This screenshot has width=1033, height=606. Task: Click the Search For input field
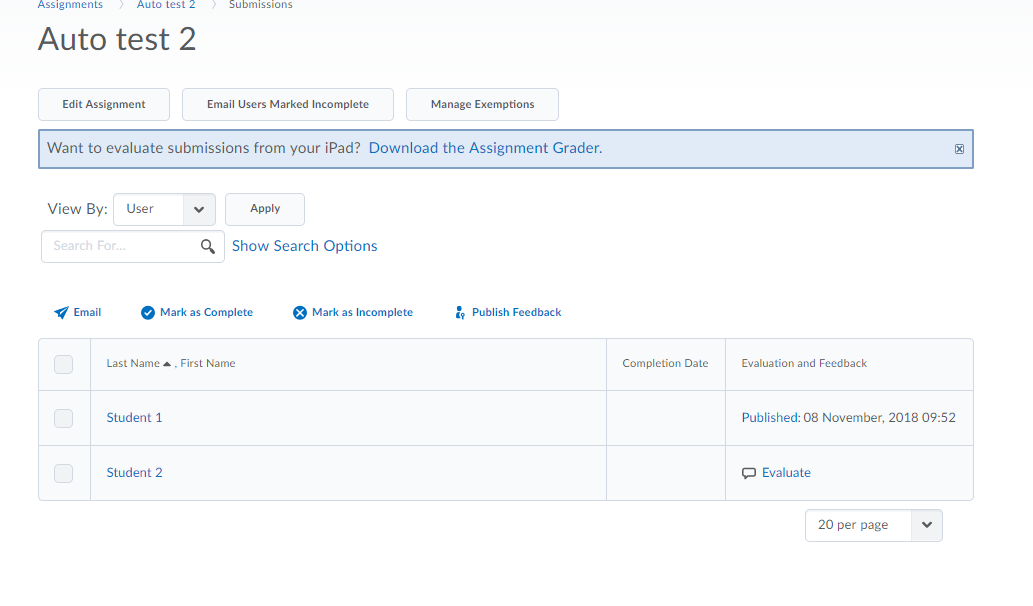tap(120, 246)
